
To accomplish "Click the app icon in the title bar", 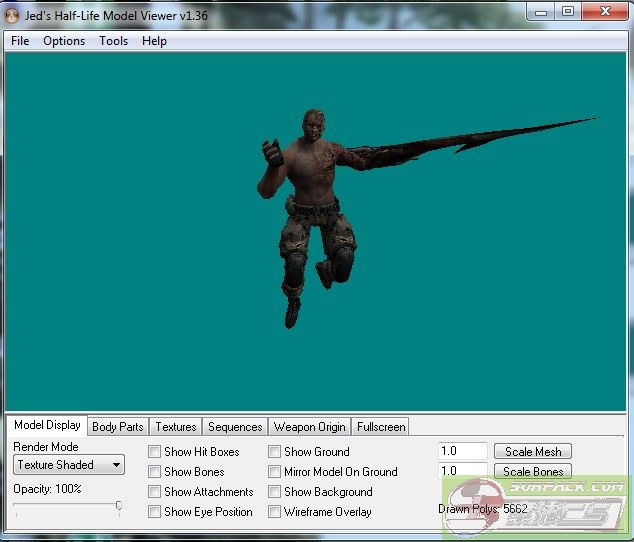I will click(12, 16).
